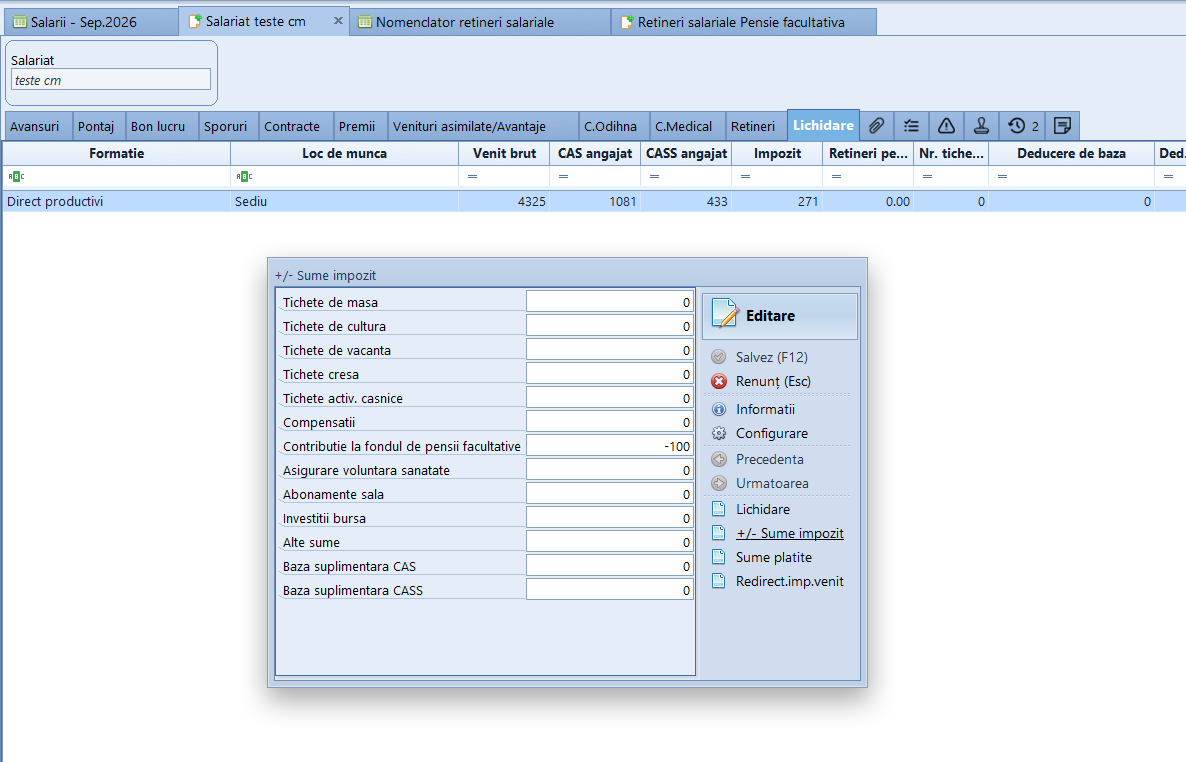The width and height of the screenshot is (1186, 762).
Task: Cancel with the Renunț (Esc) button
Action: pyautogui.click(x=761, y=381)
